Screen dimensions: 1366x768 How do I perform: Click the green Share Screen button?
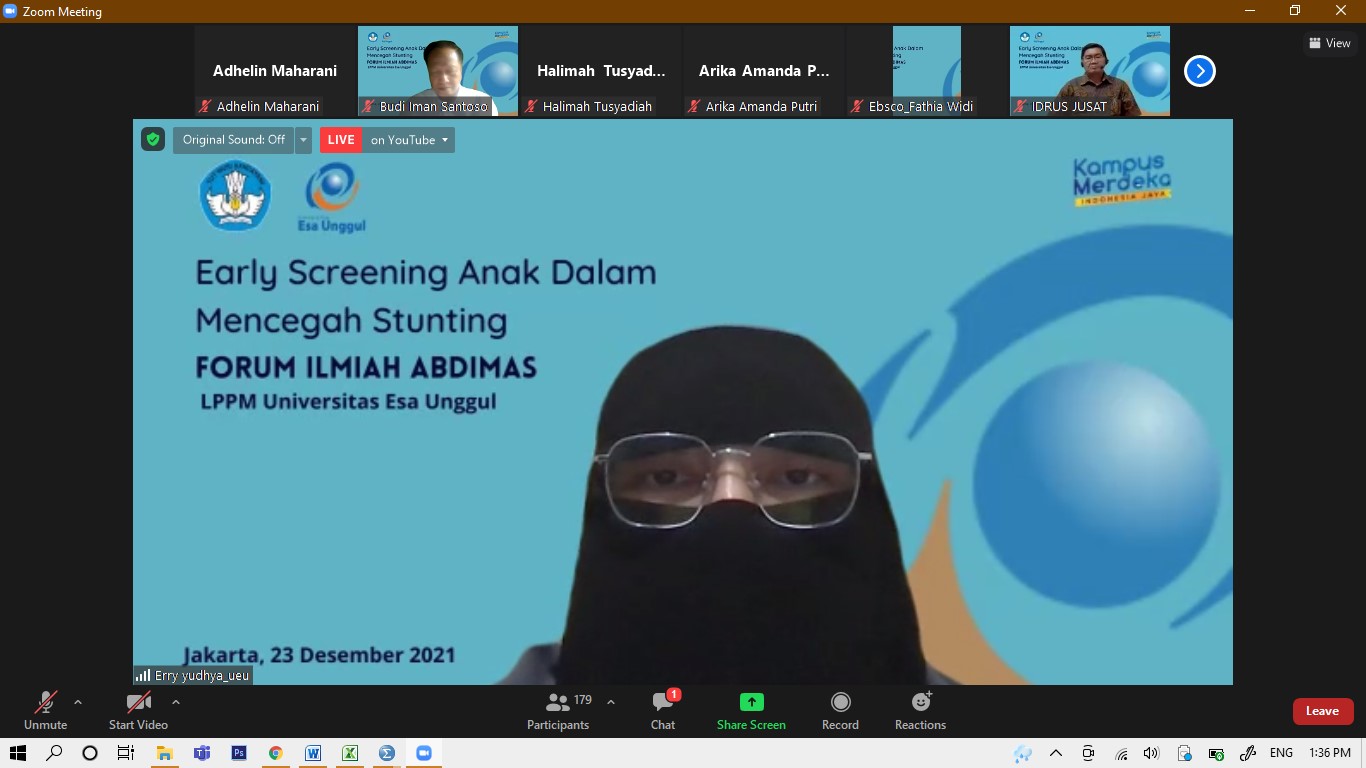(x=751, y=711)
